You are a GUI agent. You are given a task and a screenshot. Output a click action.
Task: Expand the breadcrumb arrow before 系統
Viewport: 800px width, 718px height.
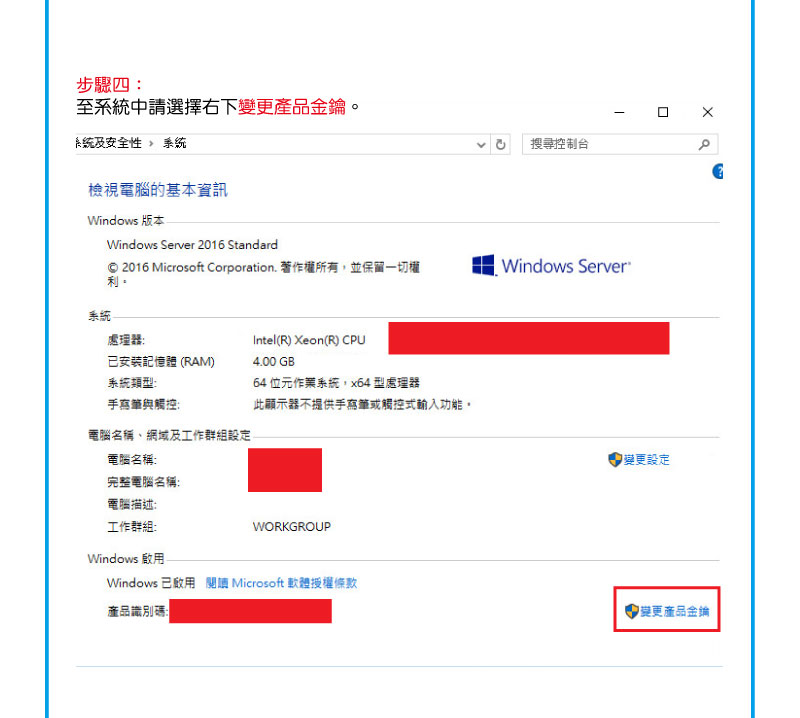pyautogui.click(x=152, y=144)
